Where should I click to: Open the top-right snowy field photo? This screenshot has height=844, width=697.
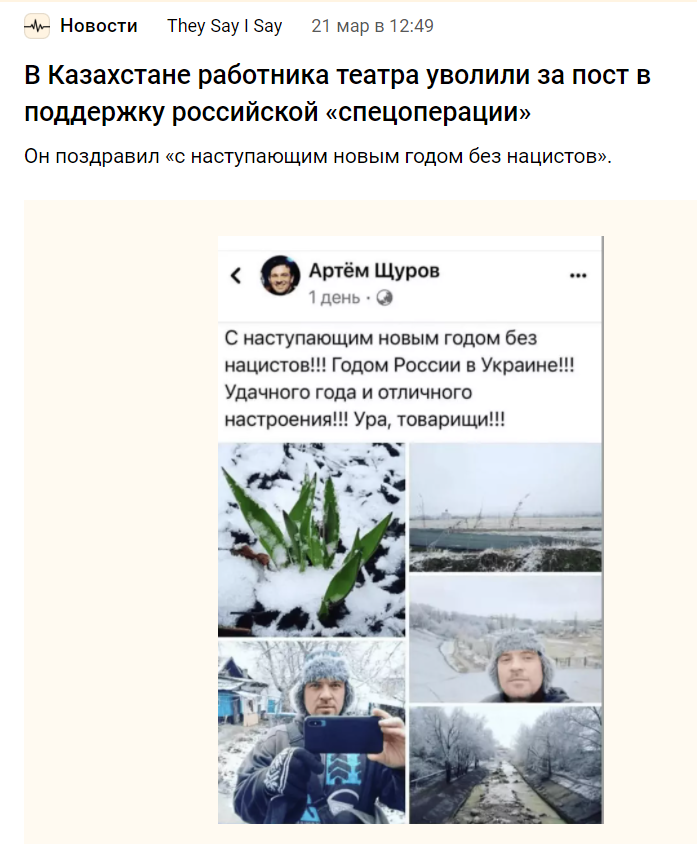coord(505,506)
